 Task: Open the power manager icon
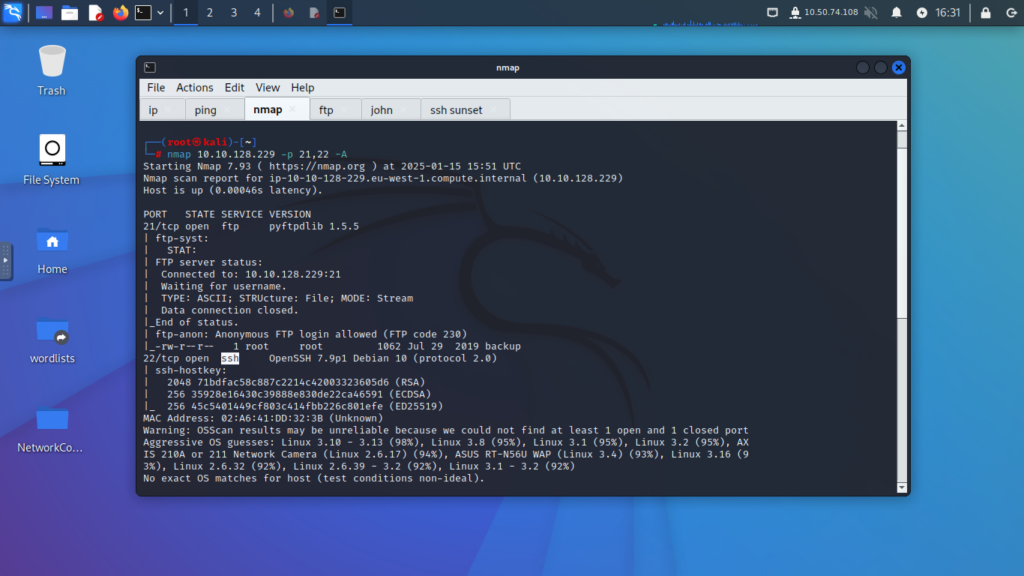tap(921, 13)
